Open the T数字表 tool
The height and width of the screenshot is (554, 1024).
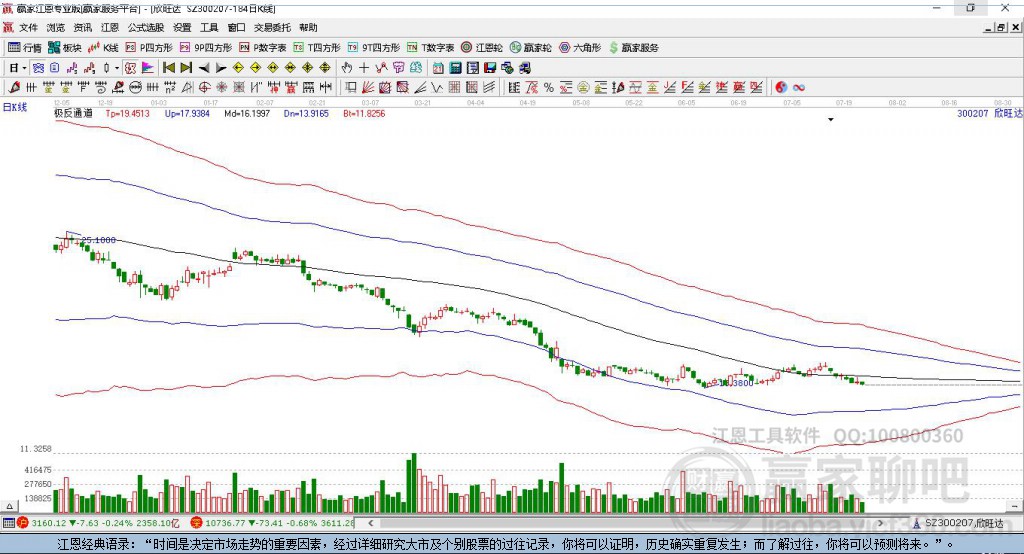(430, 48)
